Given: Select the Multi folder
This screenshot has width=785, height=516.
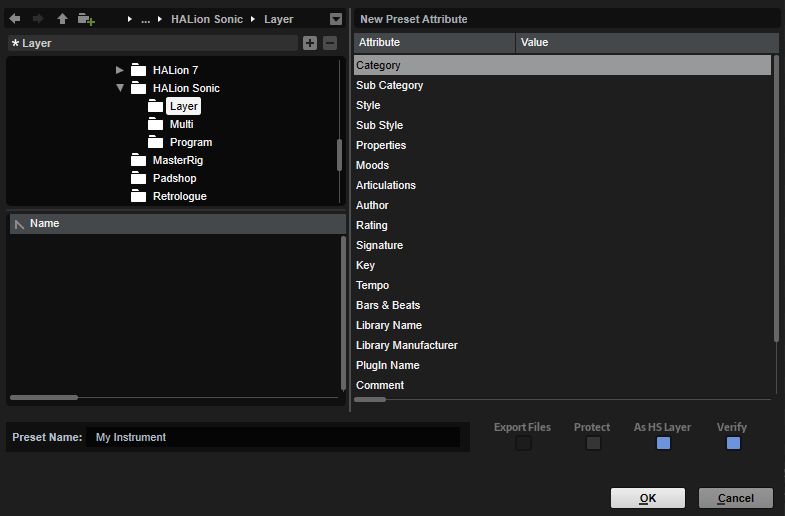Looking at the screenshot, I should pos(181,124).
